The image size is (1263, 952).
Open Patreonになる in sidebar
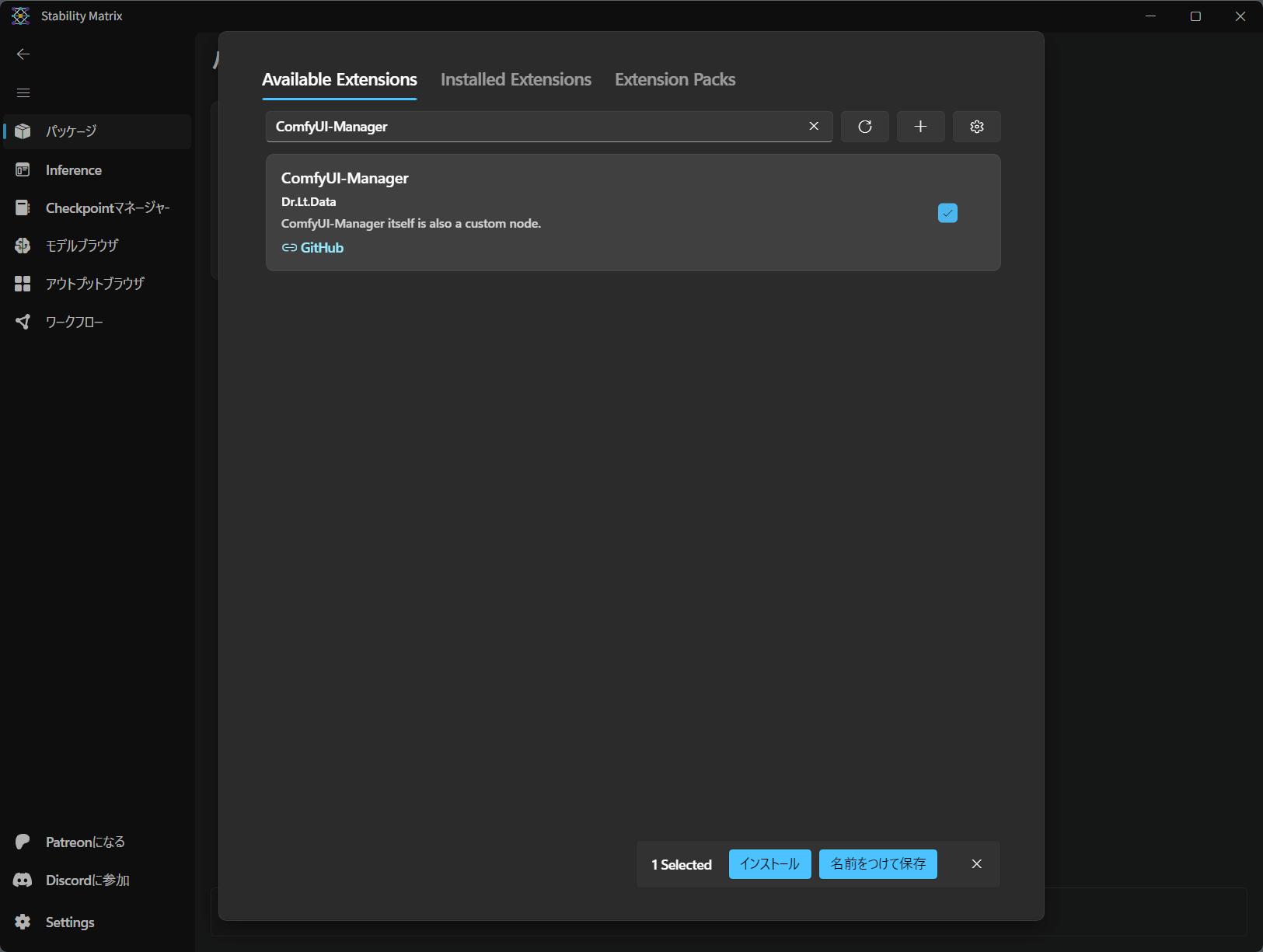coord(85,842)
